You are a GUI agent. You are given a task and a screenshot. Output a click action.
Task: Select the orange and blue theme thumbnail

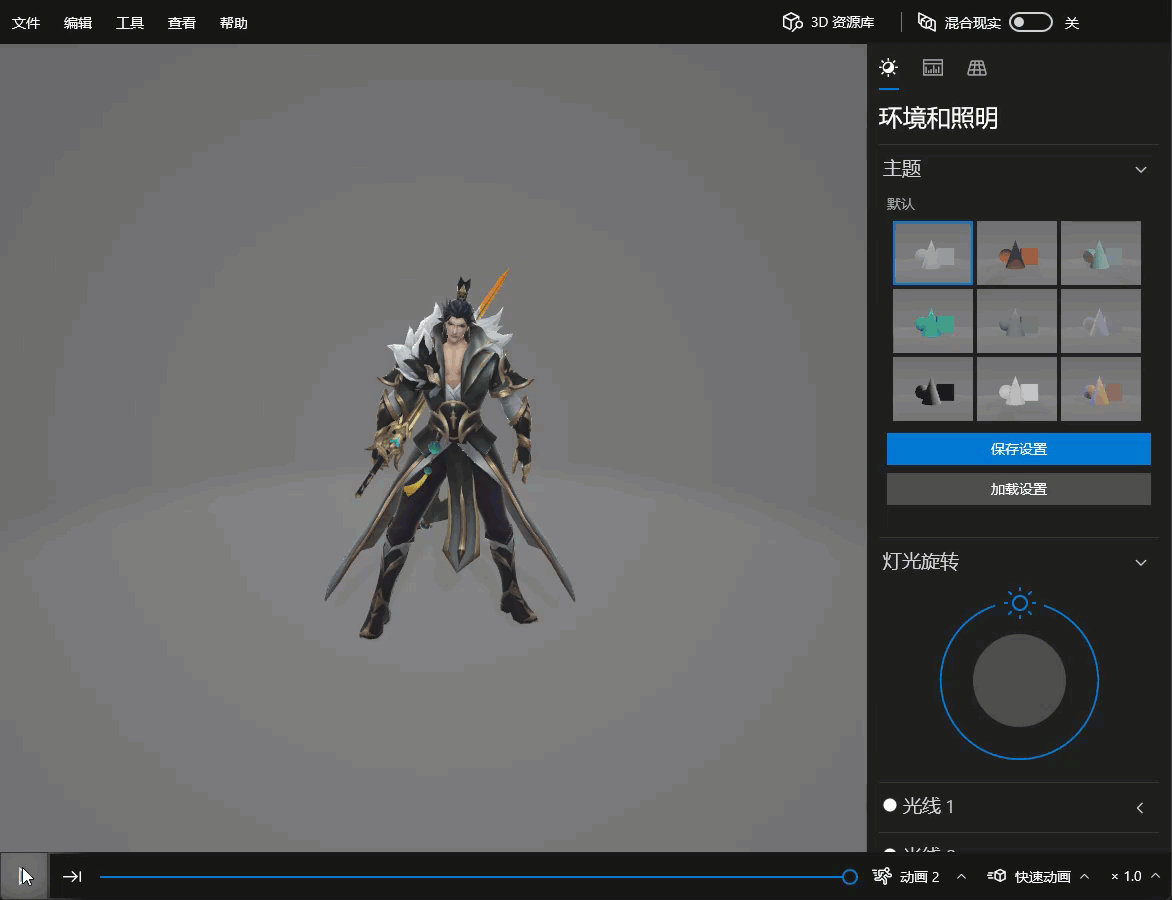coord(1100,389)
